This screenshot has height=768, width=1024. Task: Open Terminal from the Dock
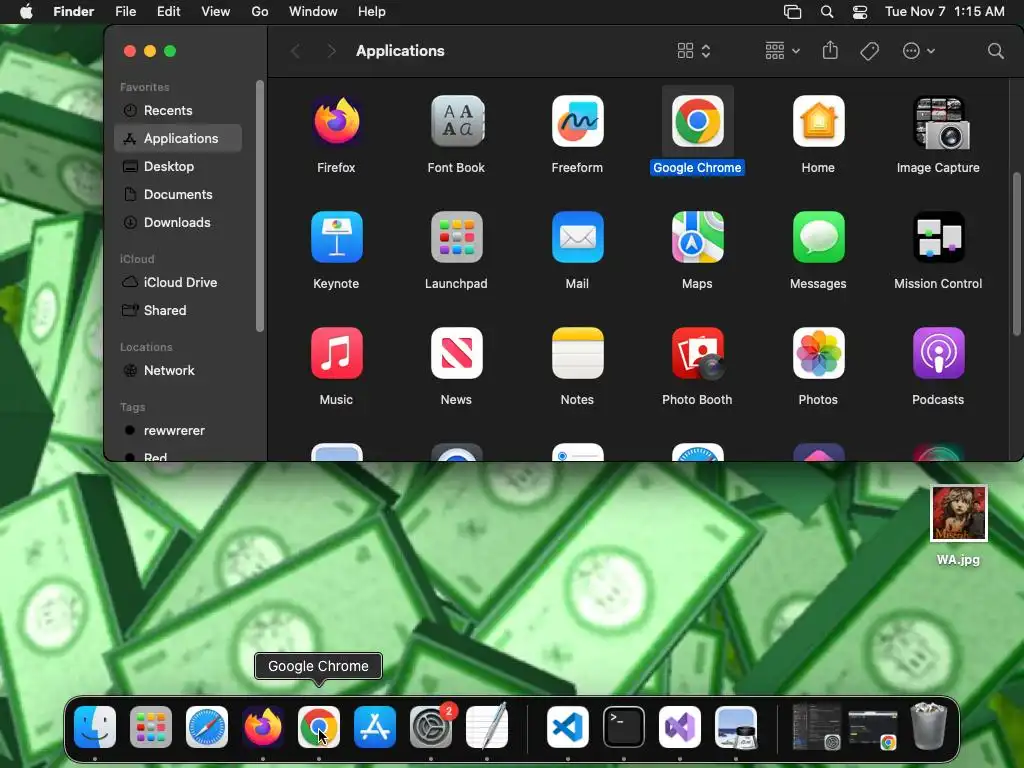[x=624, y=727]
